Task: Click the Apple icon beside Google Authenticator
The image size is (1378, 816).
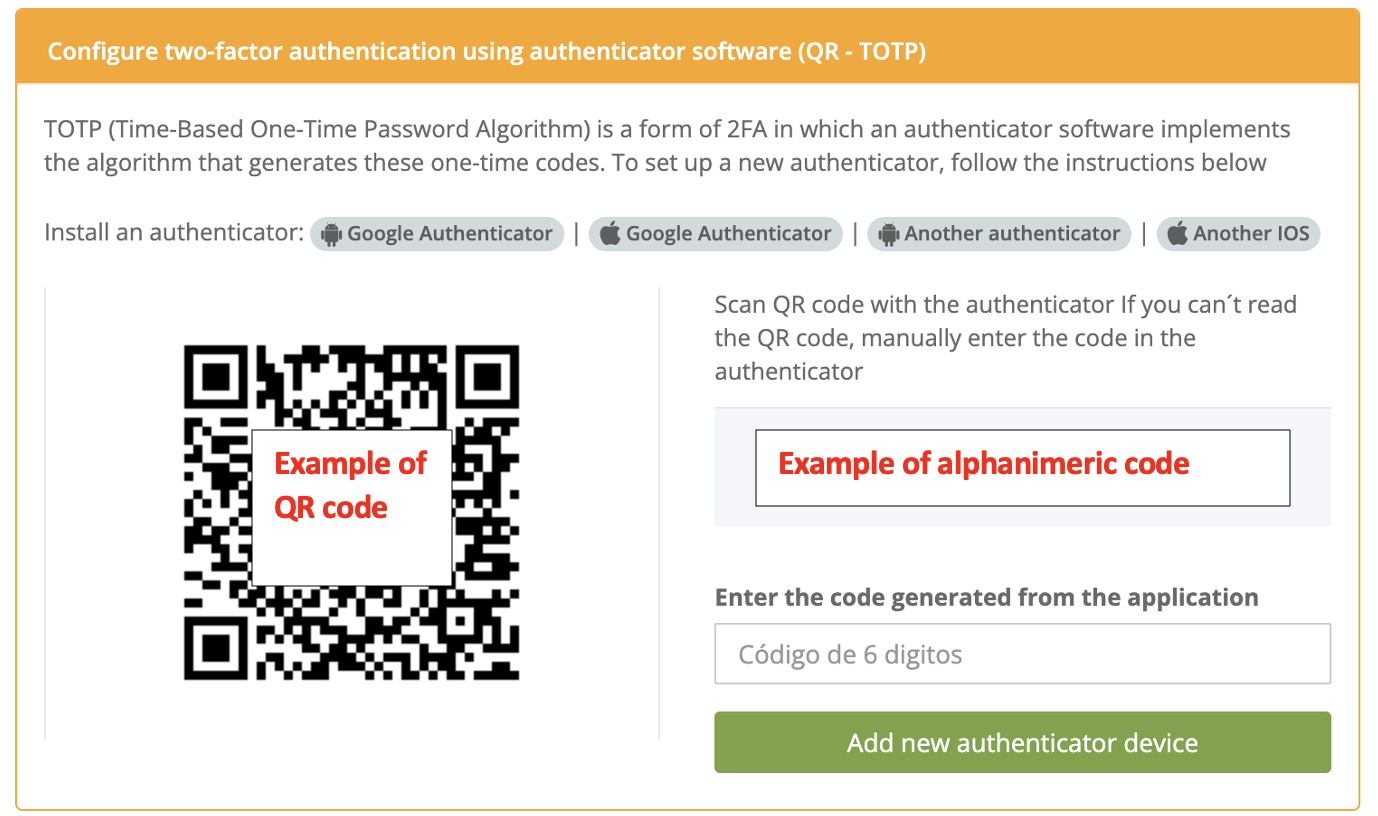Action: click(610, 235)
